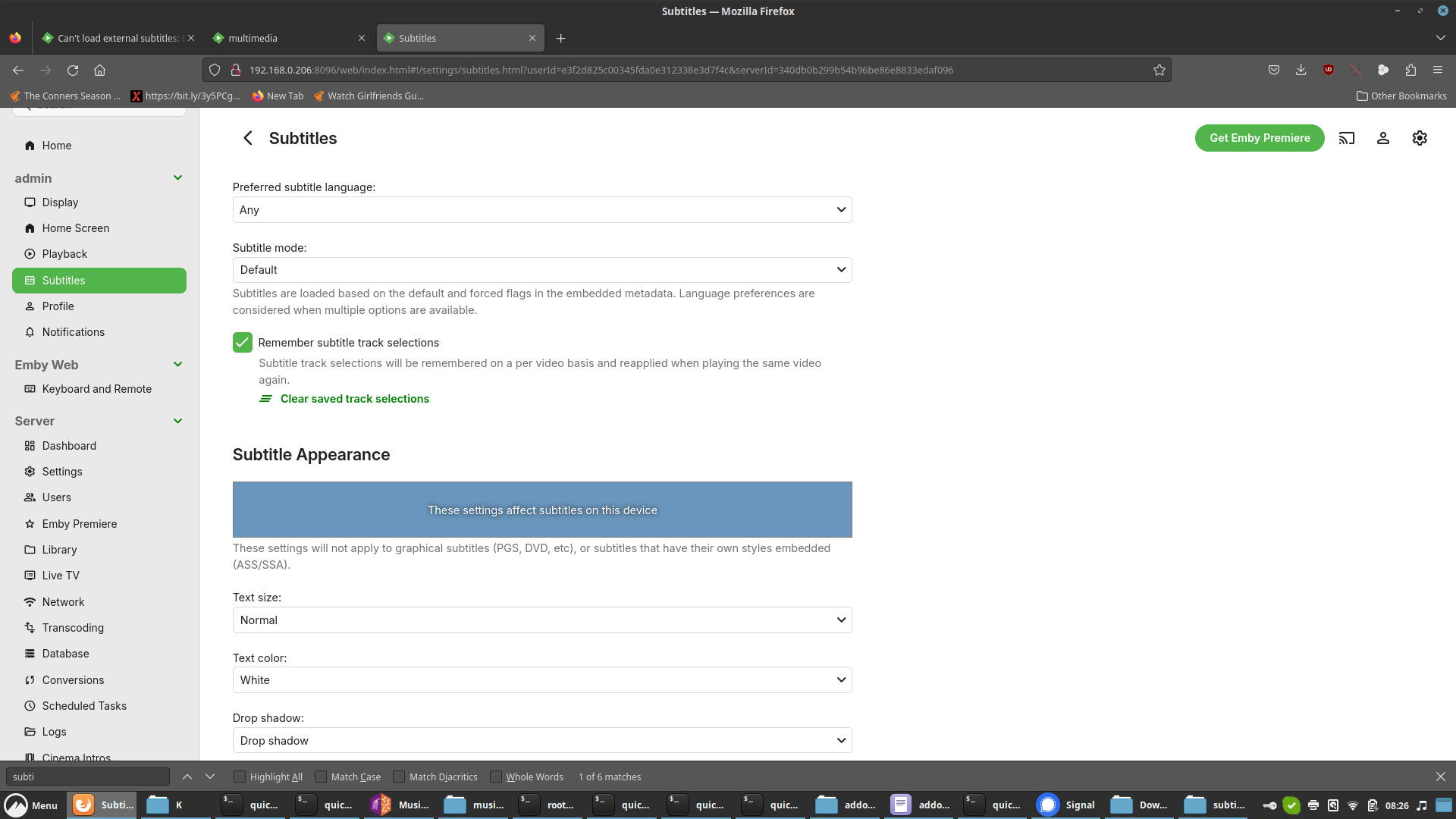Open the settings gear icon in header
Image resolution: width=1456 pixels, height=819 pixels.
pos(1419,138)
